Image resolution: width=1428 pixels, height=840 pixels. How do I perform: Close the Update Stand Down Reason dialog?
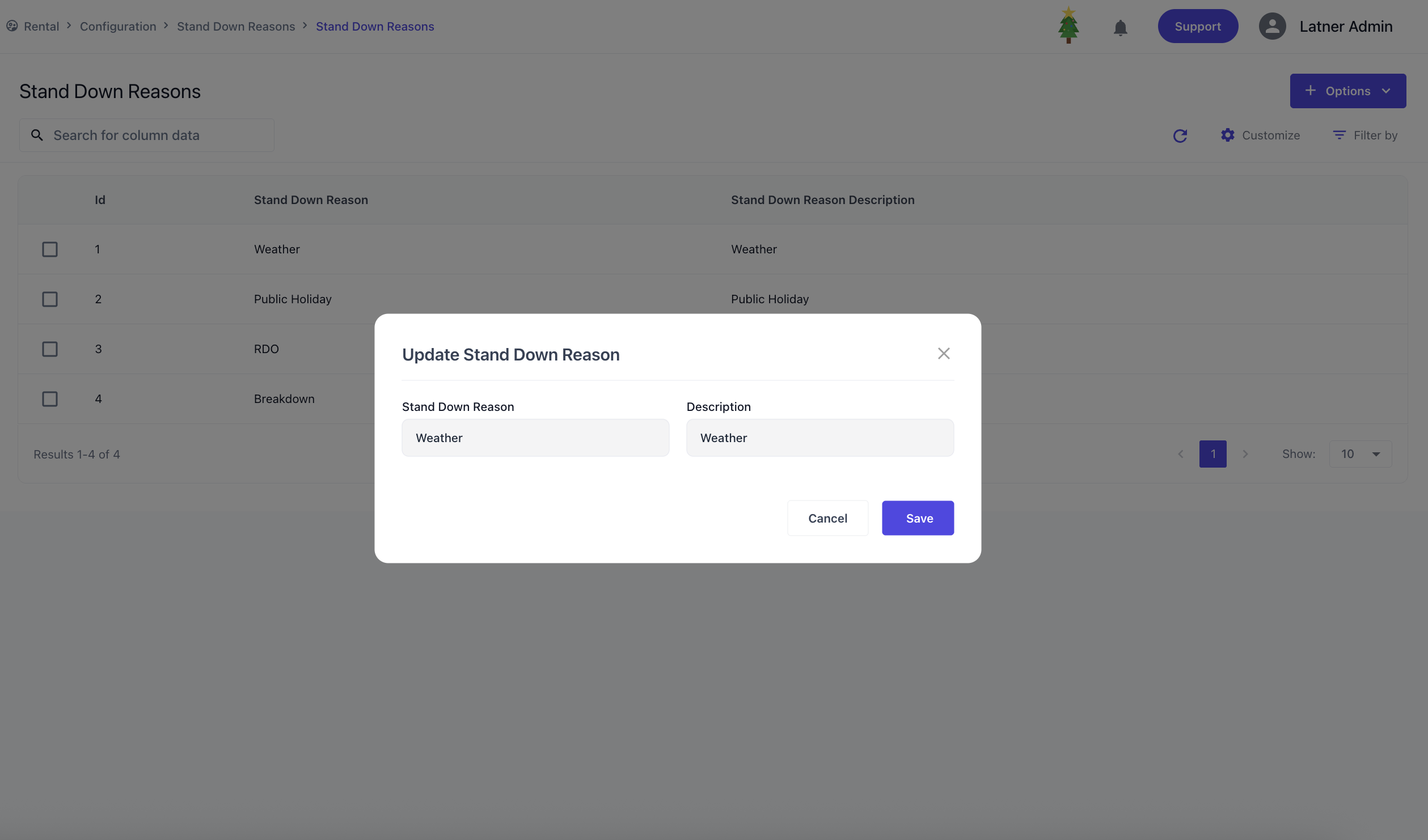(944, 354)
